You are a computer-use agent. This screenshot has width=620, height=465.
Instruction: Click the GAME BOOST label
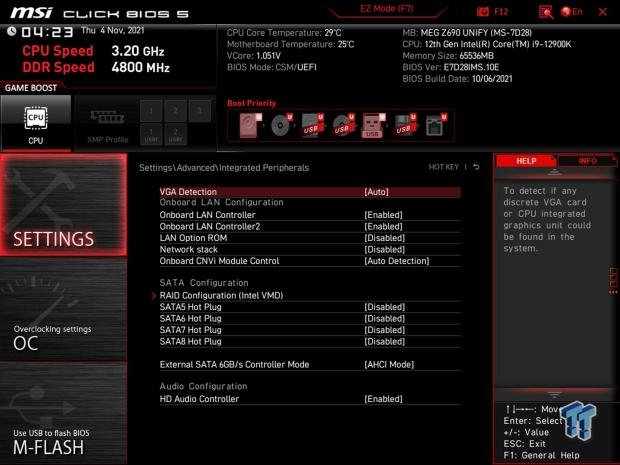[x=31, y=88]
